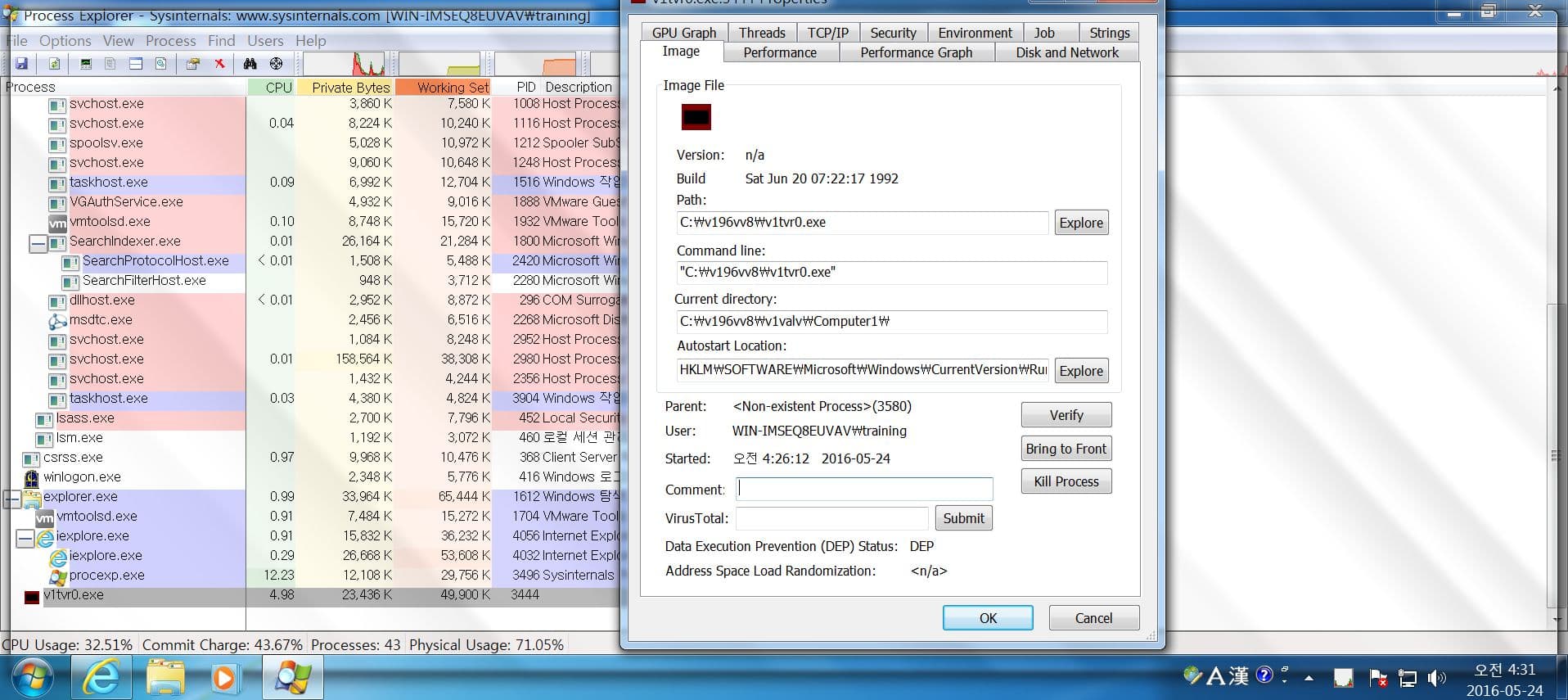Click the Save toolbar icon in Process Explorer
The width and height of the screenshot is (1568, 700).
(22, 63)
